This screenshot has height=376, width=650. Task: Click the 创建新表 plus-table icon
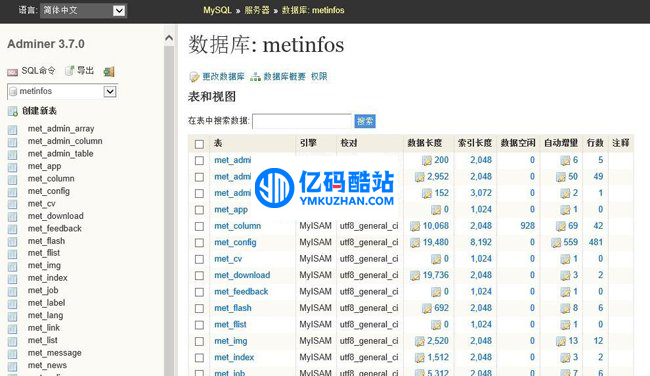(x=13, y=111)
